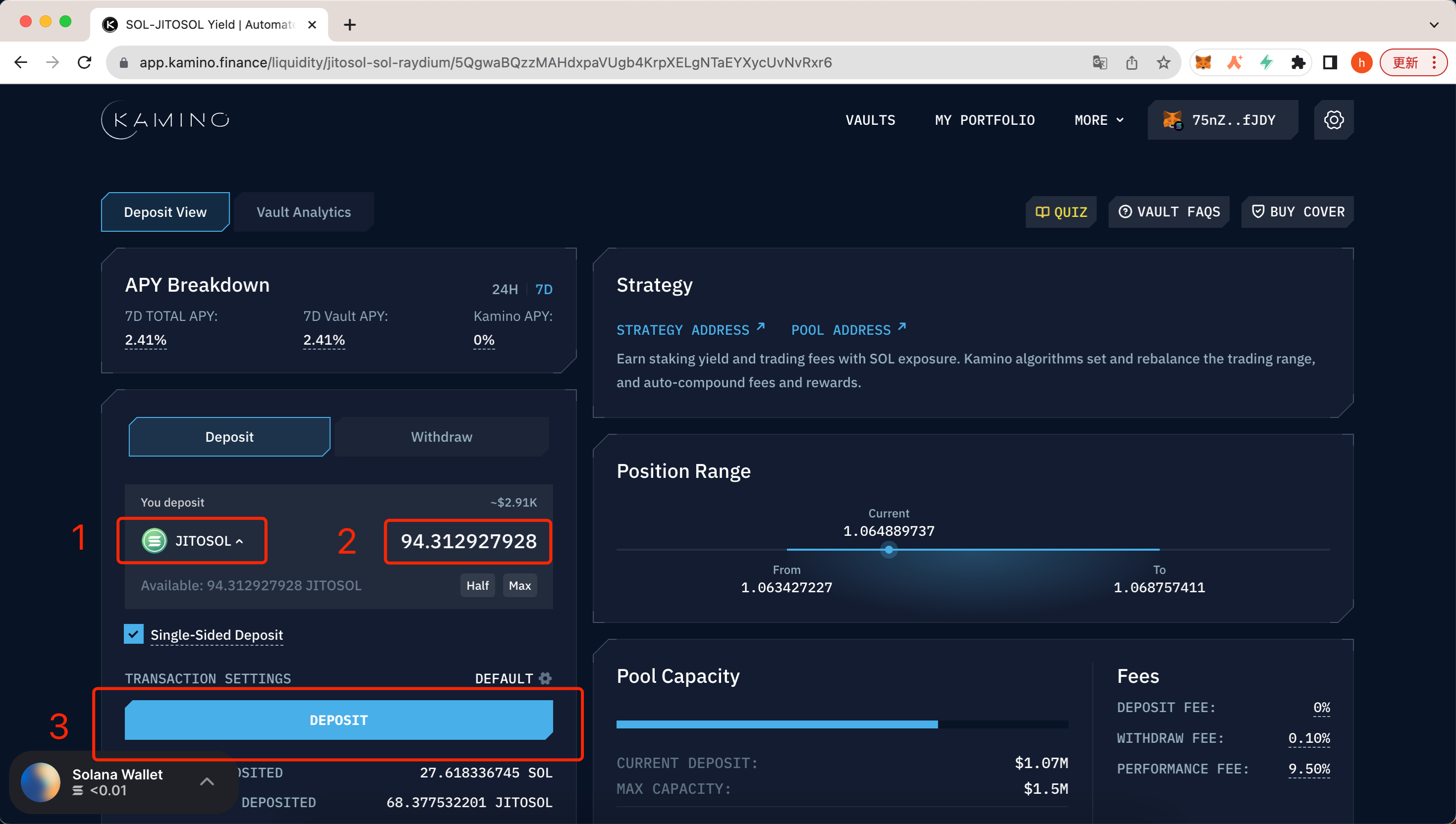This screenshot has width=1456, height=824.
Task: Bookmark page with the star icon
Action: tap(1163, 62)
